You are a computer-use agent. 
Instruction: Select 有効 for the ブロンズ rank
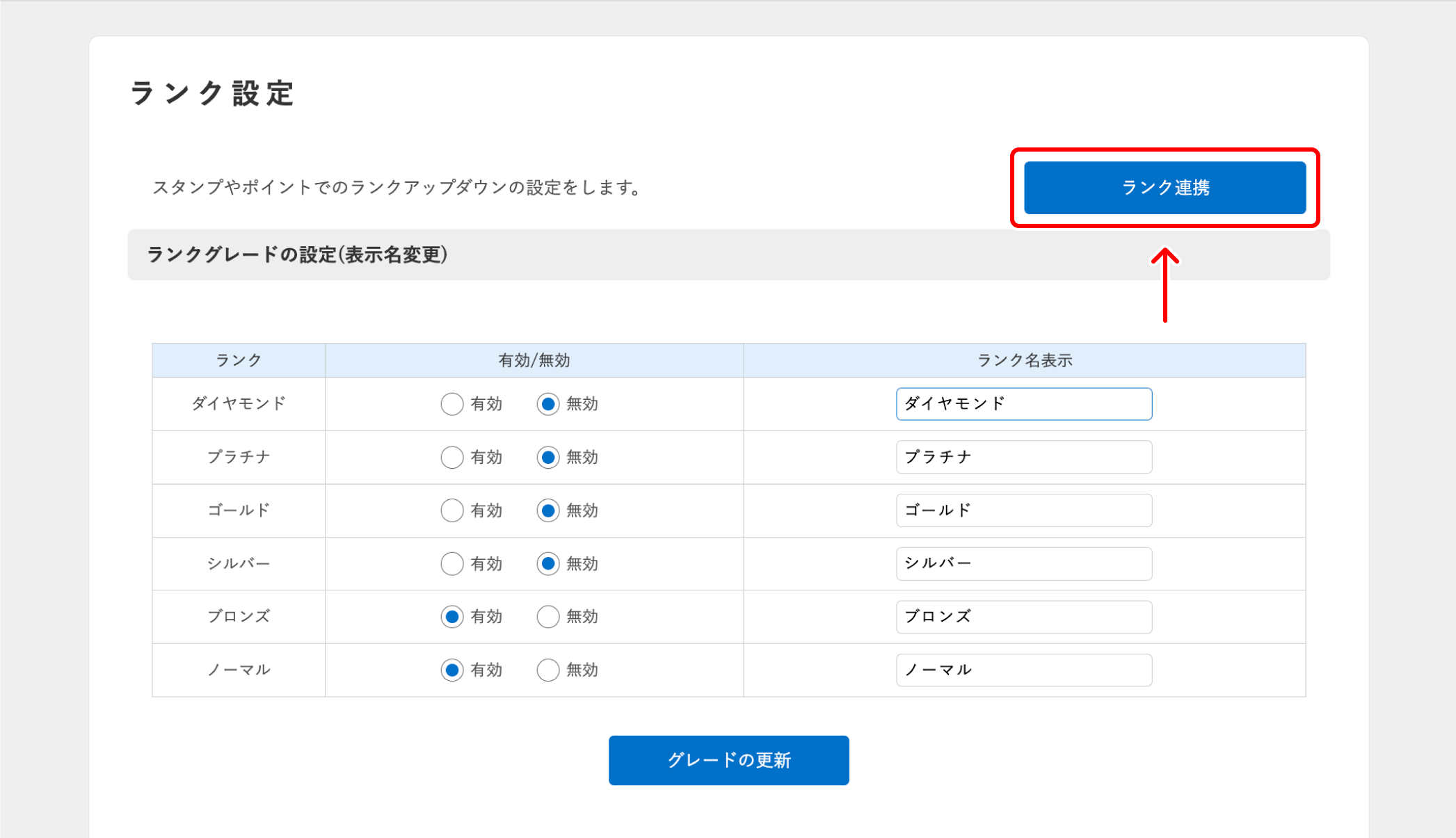pos(452,617)
